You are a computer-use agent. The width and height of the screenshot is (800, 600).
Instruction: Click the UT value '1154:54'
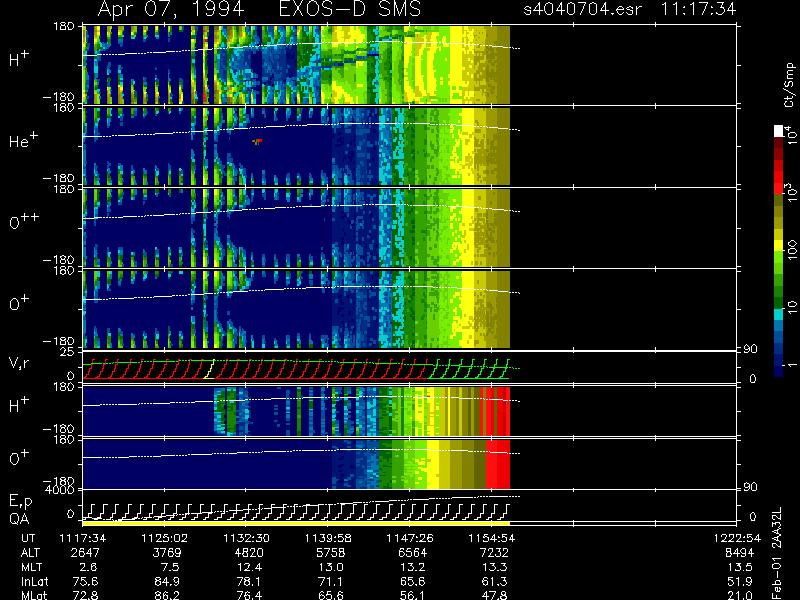[491, 538]
